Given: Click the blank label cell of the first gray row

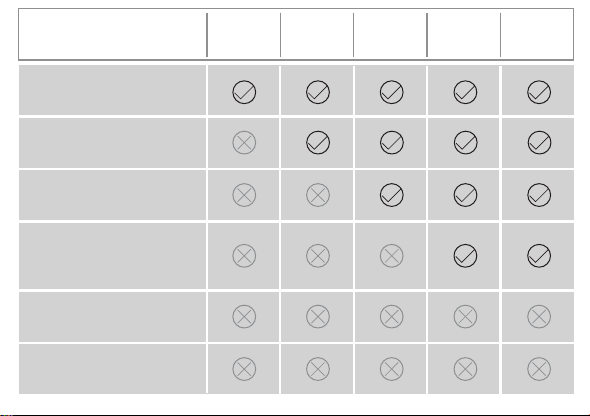Looking at the screenshot, I should coord(113,90).
